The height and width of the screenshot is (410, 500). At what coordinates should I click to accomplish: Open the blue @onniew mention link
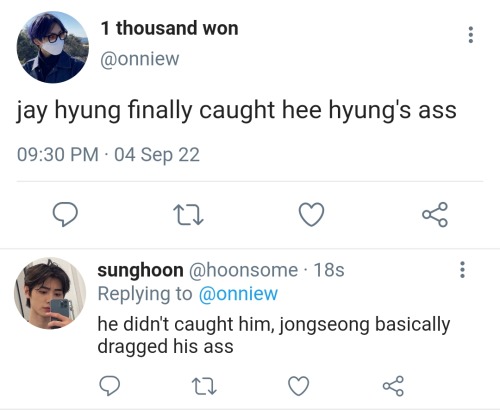pos(238,294)
